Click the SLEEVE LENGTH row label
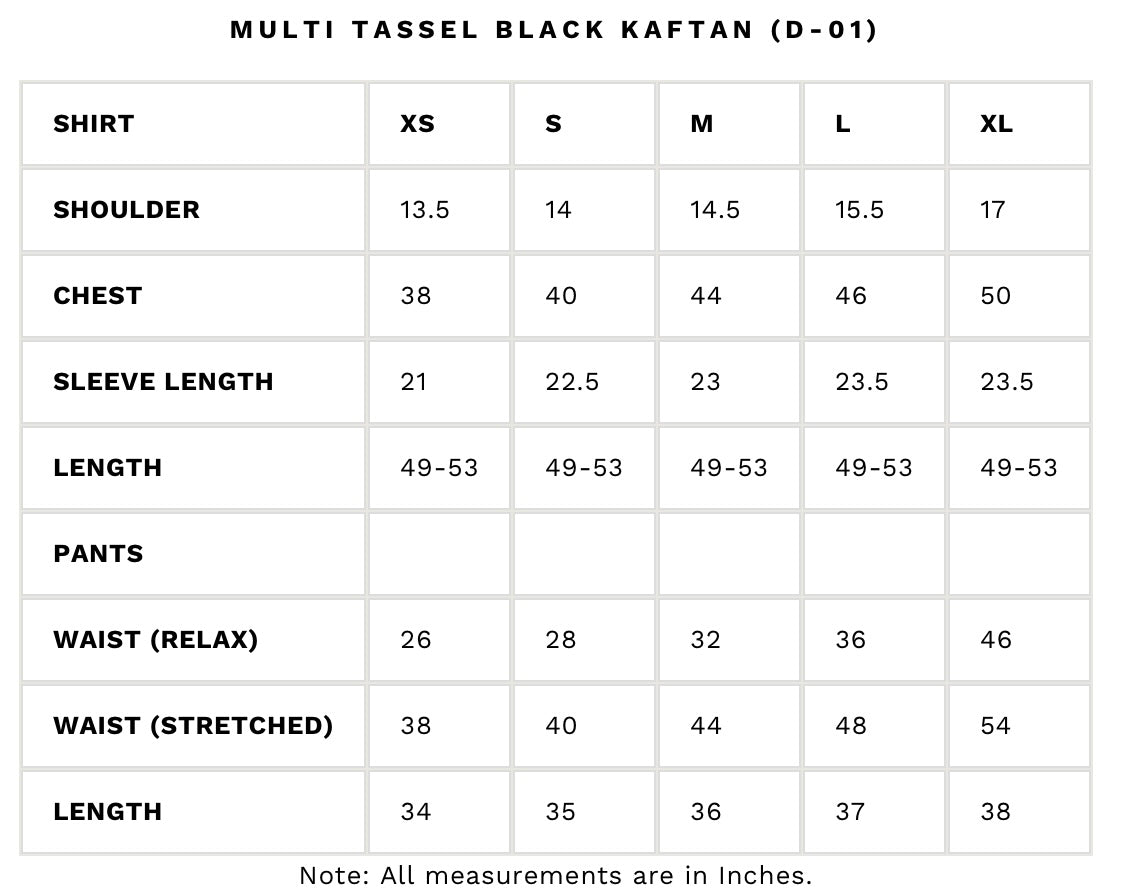This screenshot has width=1124, height=890. 163,382
